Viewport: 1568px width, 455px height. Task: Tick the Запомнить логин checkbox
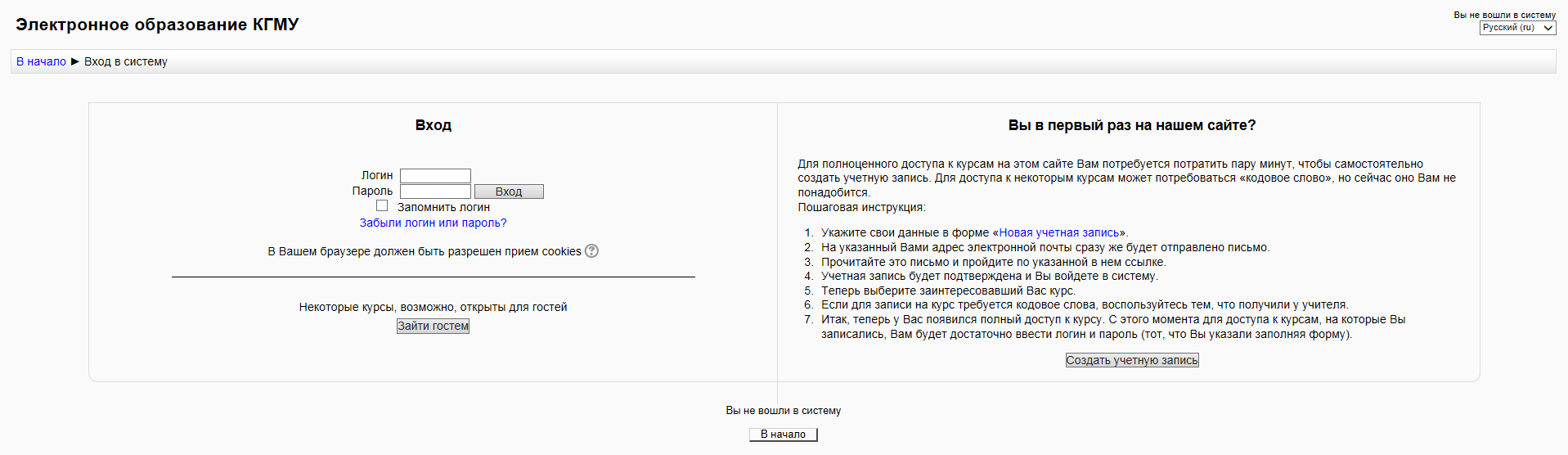coord(382,205)
